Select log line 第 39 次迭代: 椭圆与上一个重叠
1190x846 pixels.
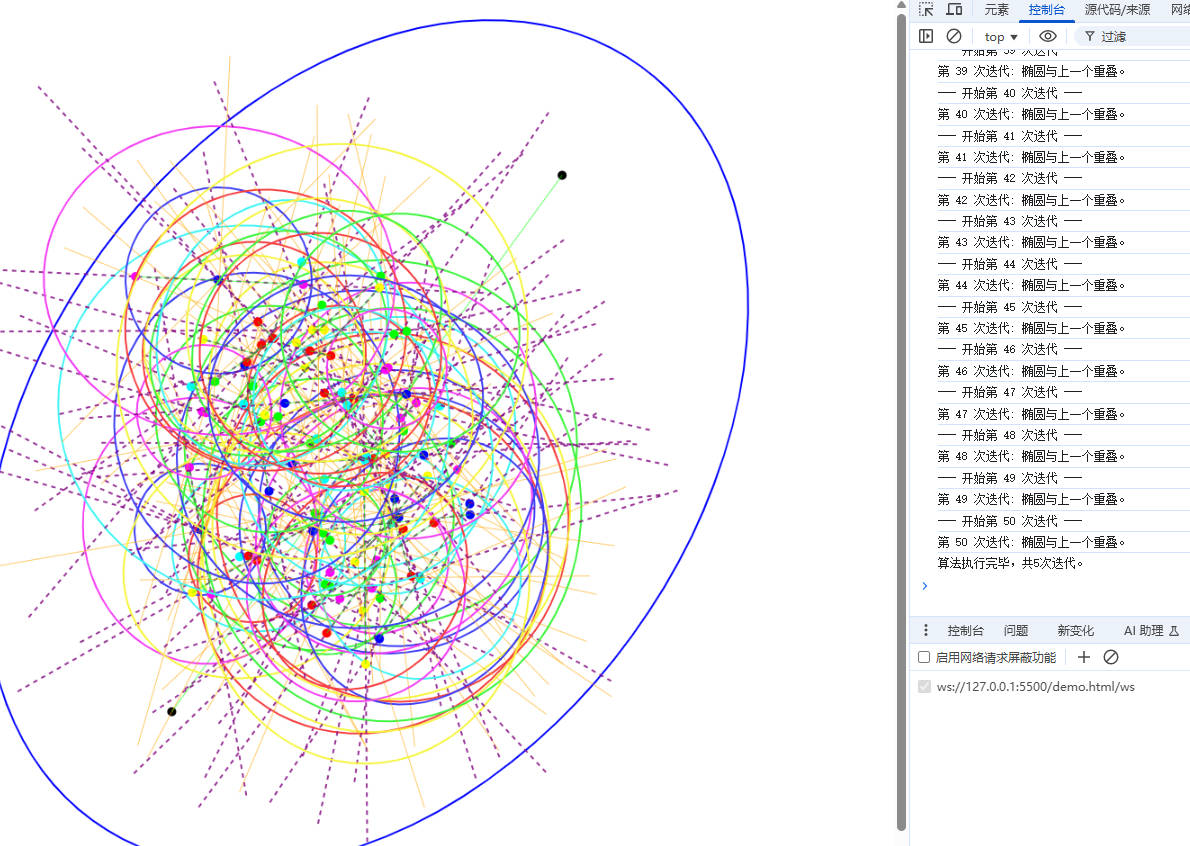point(1031,71)
